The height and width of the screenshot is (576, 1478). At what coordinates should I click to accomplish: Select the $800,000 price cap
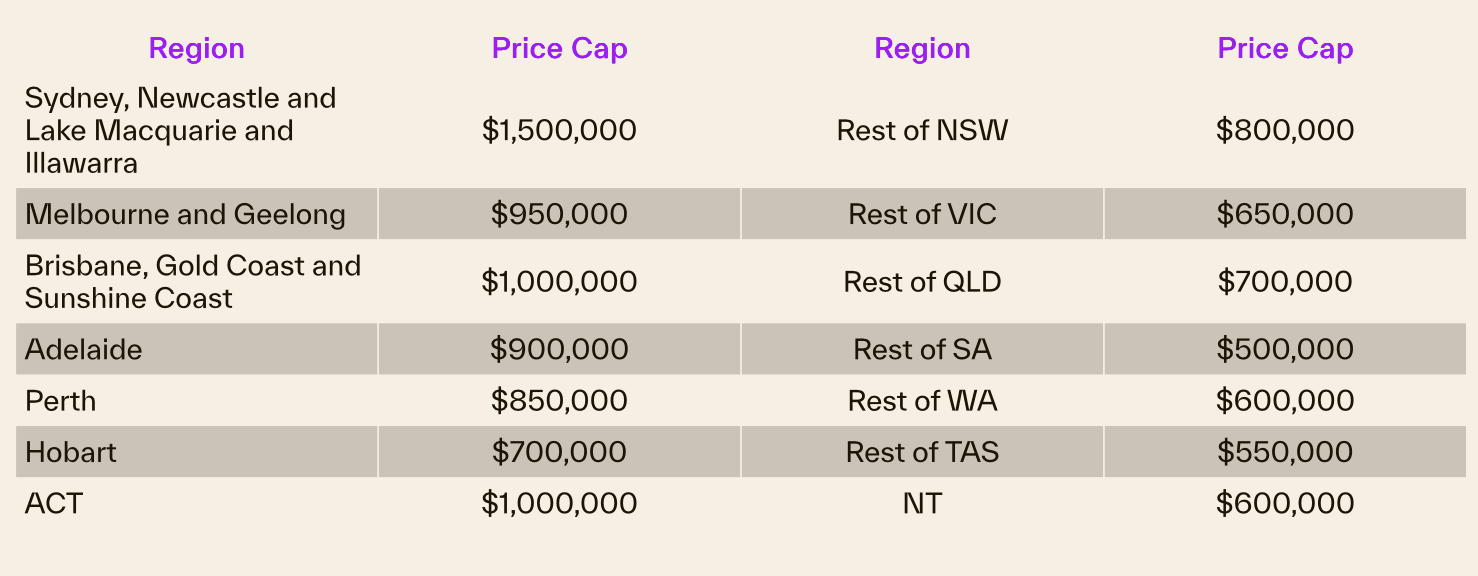click(x=1285, y=131)
